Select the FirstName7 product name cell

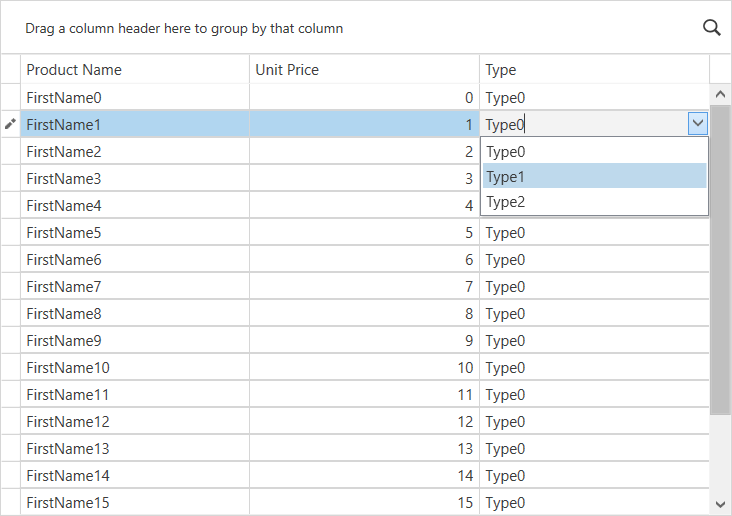tap(135, 286)
